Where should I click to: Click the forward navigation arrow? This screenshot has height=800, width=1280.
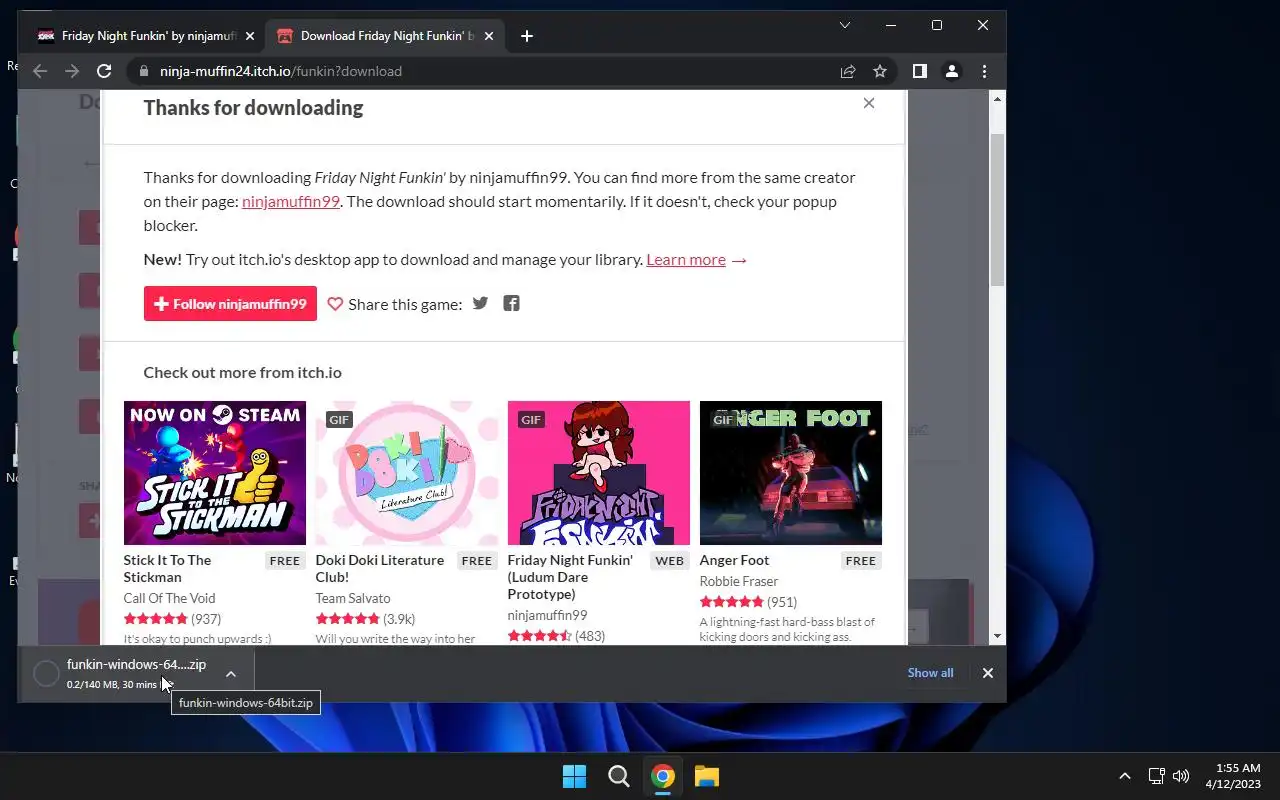tap(72, 71)
